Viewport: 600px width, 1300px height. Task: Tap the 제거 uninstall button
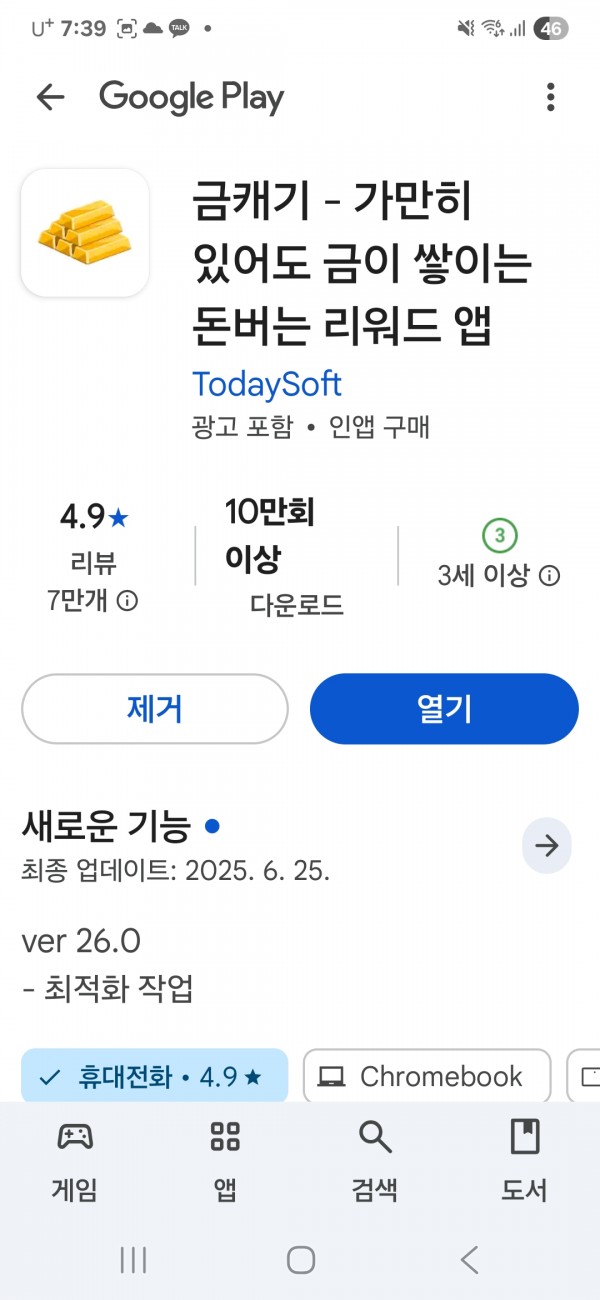155,709
